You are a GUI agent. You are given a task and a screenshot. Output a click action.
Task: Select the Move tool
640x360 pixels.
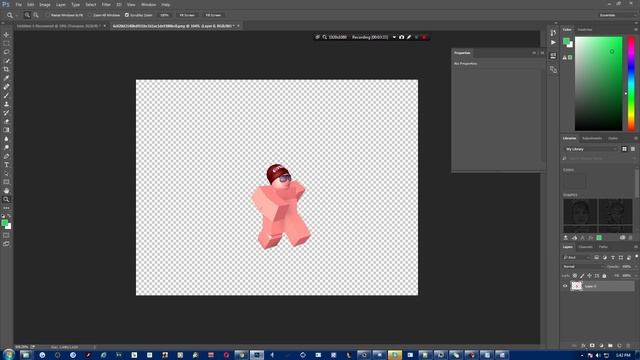click(6, 35)
